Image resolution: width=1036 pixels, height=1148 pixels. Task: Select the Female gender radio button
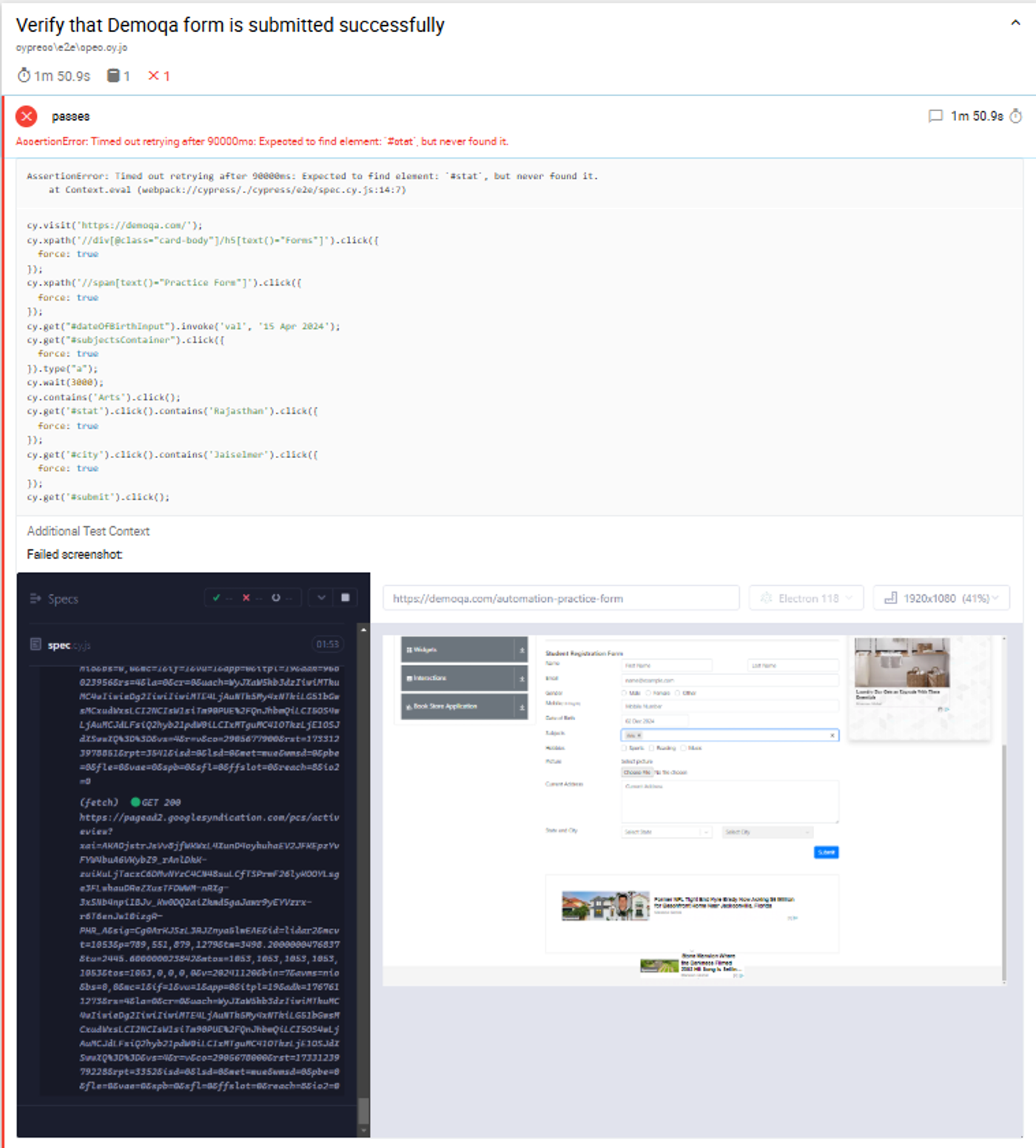(649, 693)
